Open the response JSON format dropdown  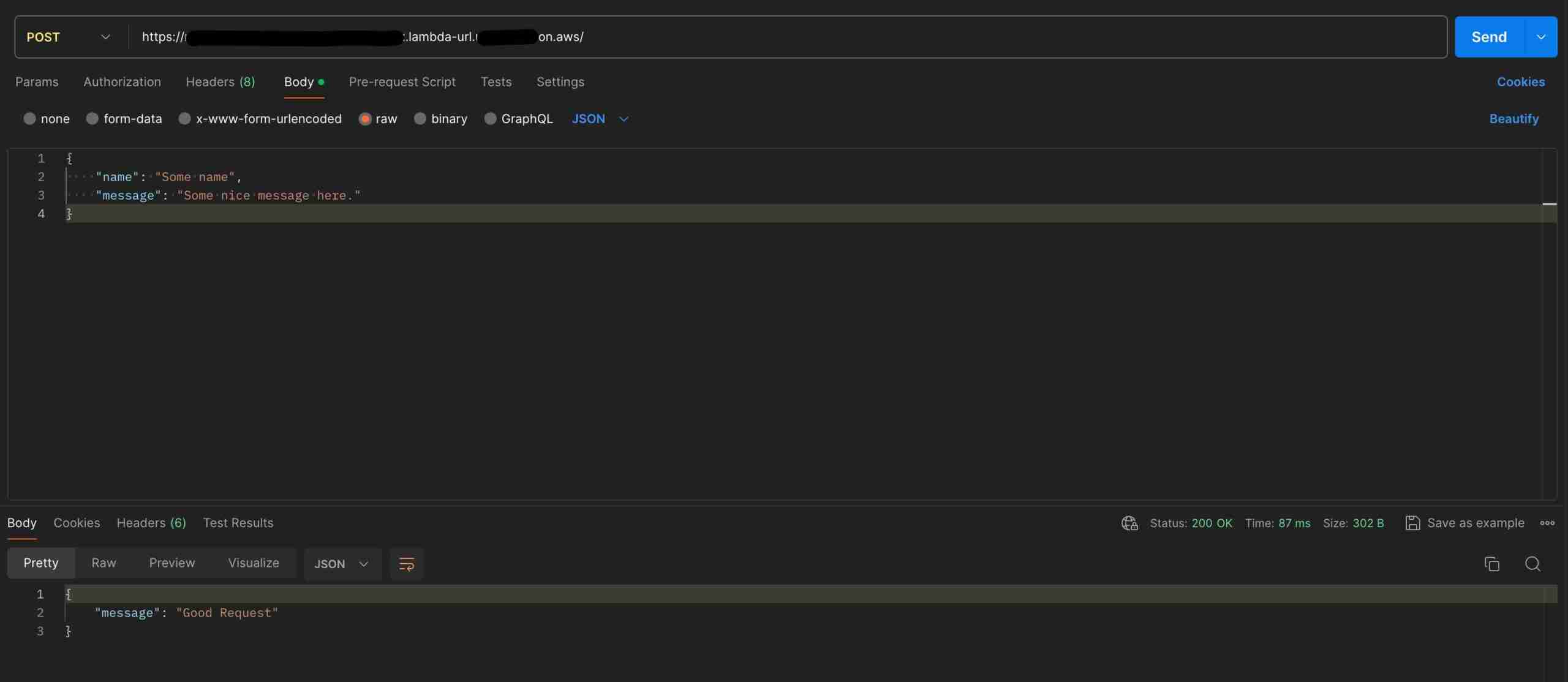342,564
